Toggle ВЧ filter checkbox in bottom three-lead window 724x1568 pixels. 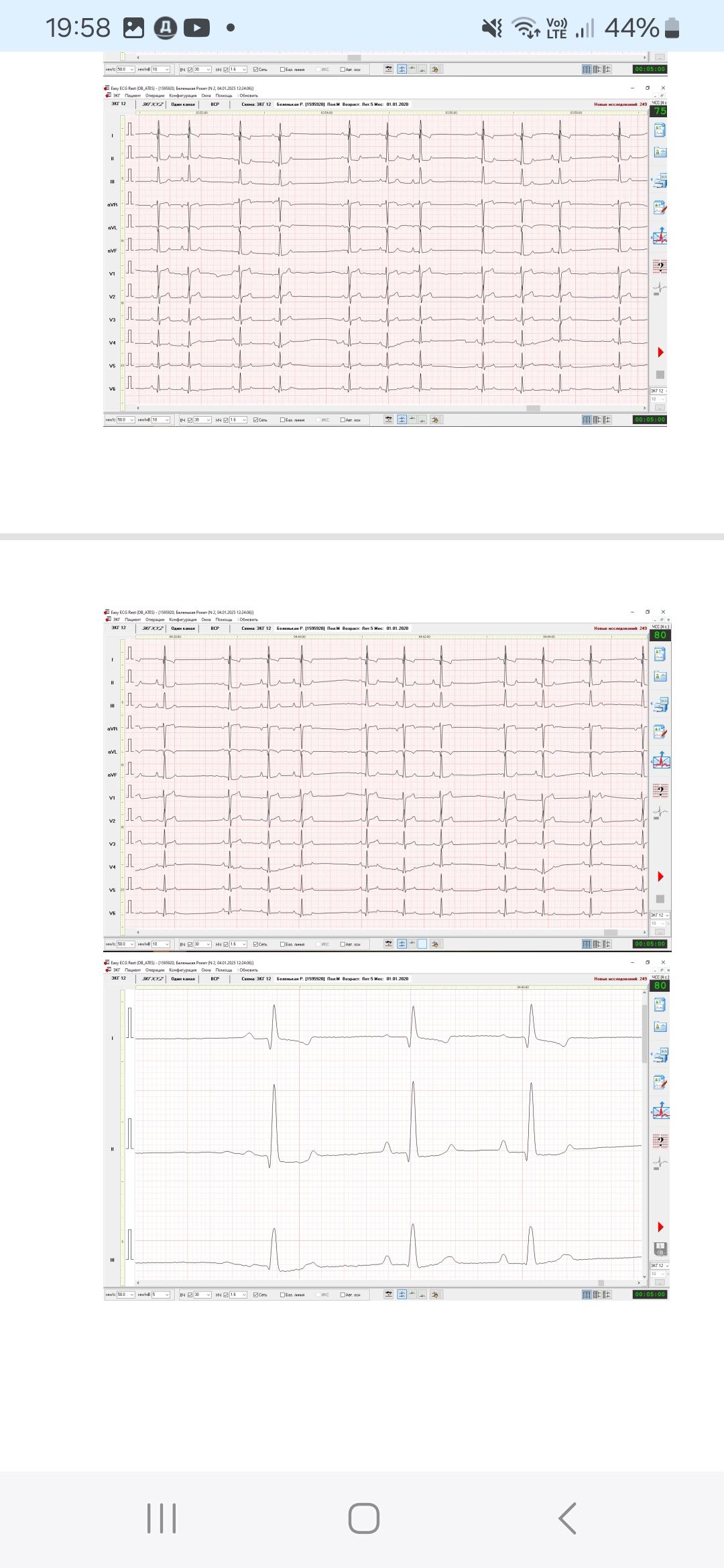point(190,1295)
